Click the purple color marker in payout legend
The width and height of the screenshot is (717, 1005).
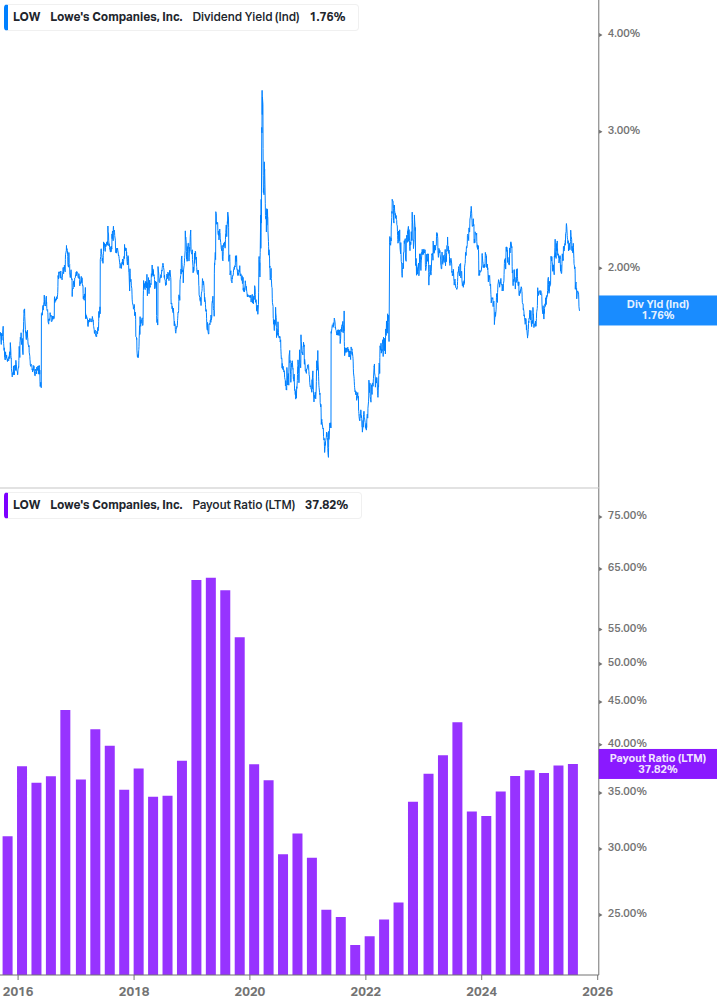tap(6, 505)
